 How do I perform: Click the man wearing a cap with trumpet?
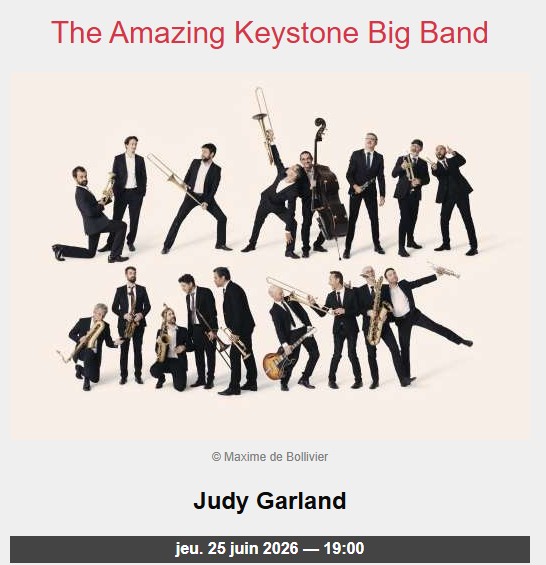click(x=410, y=196)
